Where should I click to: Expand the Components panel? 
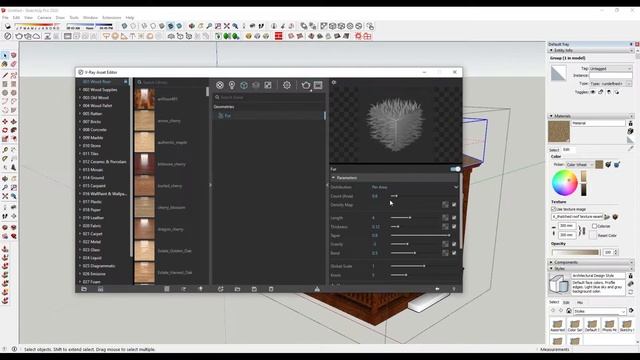[591, 262]
